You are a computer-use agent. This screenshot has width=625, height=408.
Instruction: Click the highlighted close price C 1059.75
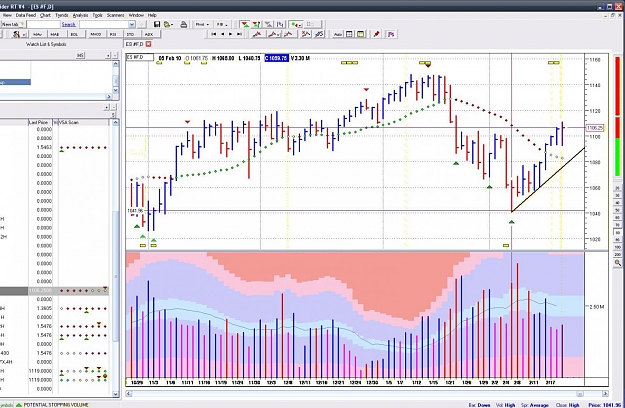coord(276,58)
